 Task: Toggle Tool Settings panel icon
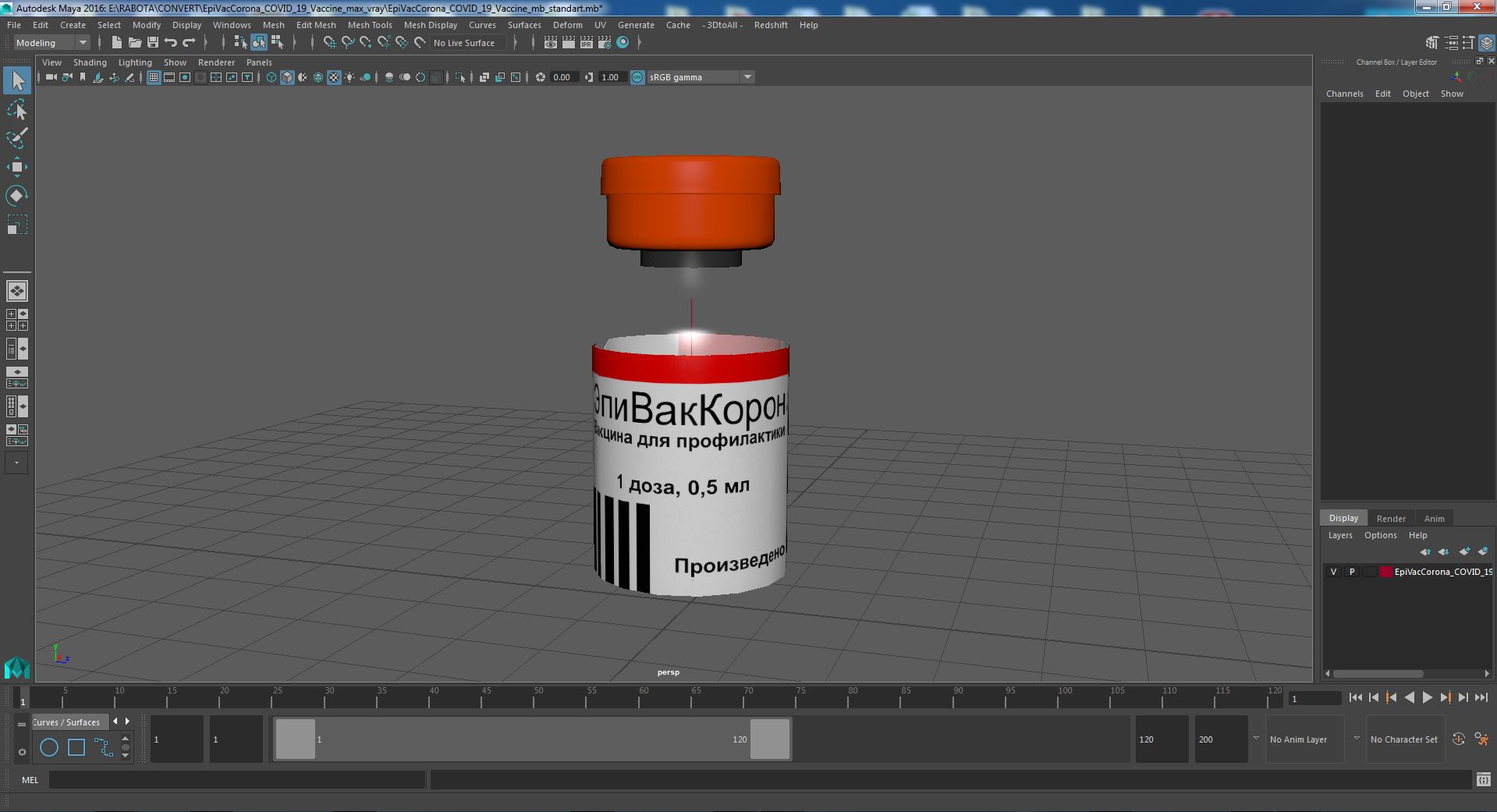point(1469,43)
